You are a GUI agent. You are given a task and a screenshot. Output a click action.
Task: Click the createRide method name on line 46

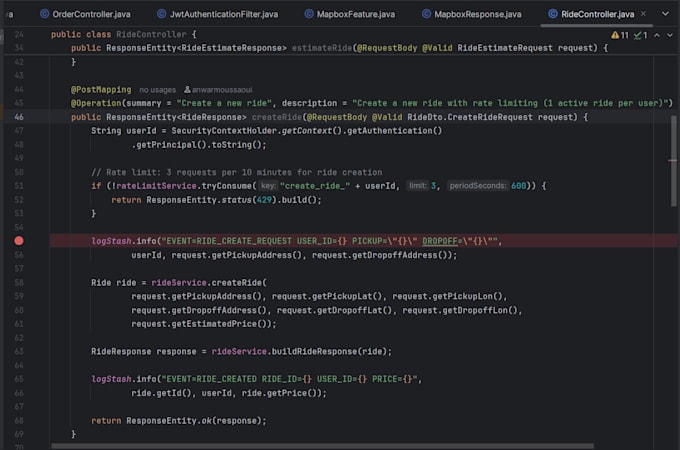pos(277,117)
